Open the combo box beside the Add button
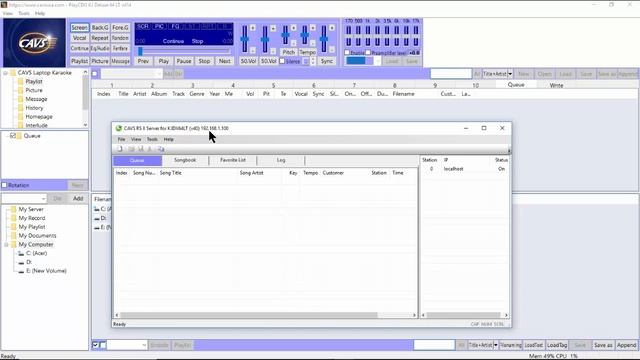Image resolution: width=640 pixels, height=360 pixels. [x=24, y=199]
